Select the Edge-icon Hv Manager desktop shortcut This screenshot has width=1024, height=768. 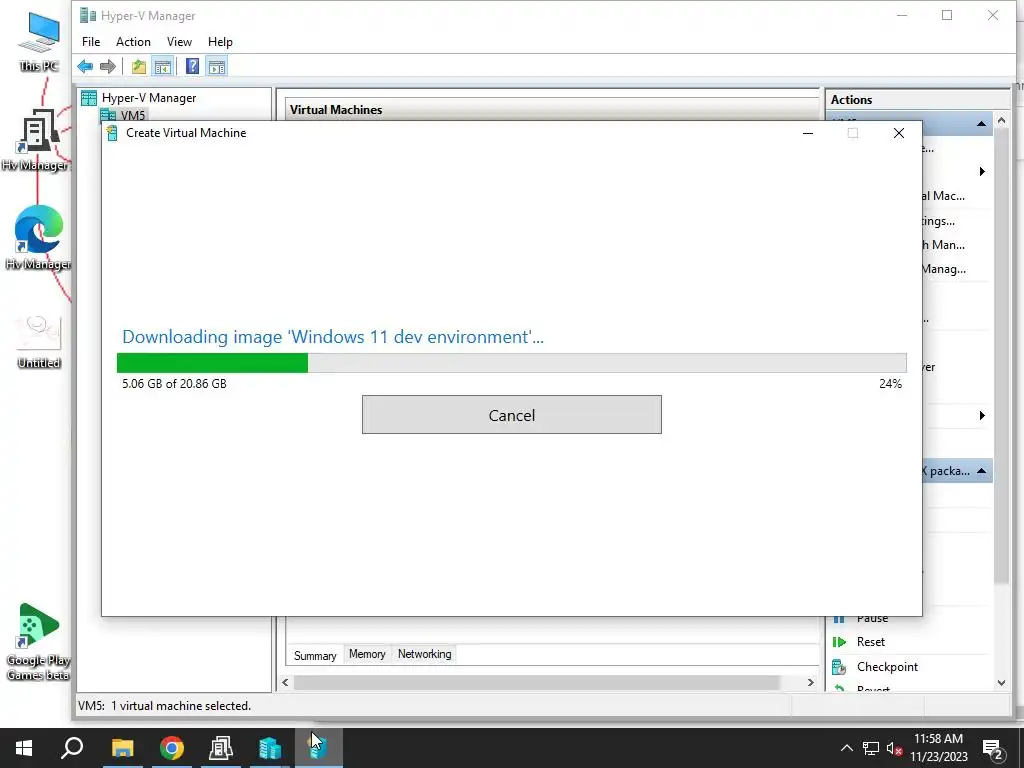pos(38,238)
